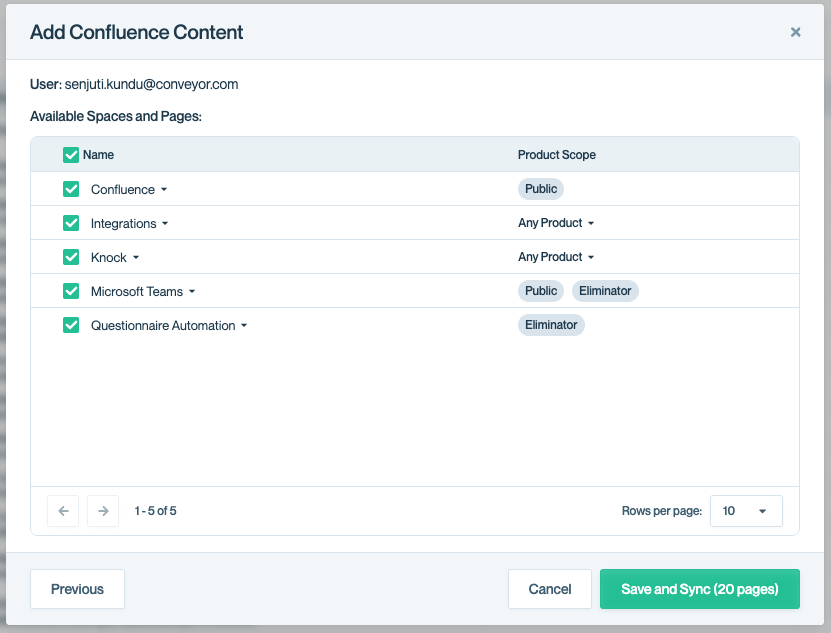The height and width of the screenshot is (633, 831).
Task: Cancel adding Confluence content
Action: click(x=550, y=589)
